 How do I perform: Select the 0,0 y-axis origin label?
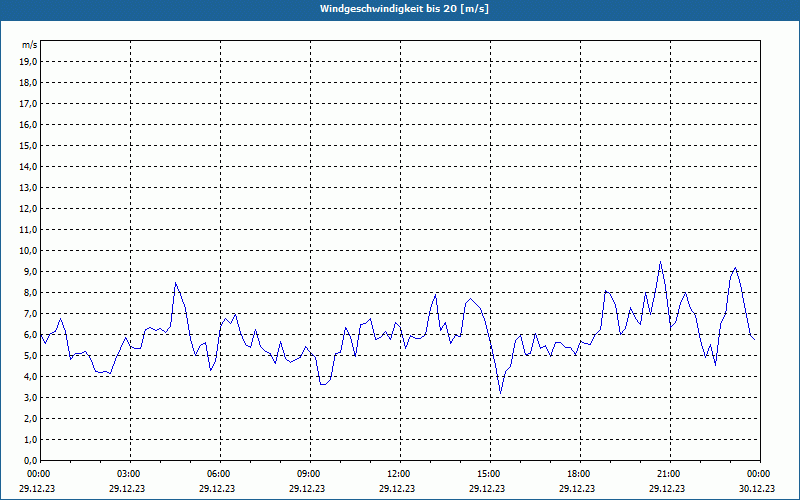click(30, 461)
